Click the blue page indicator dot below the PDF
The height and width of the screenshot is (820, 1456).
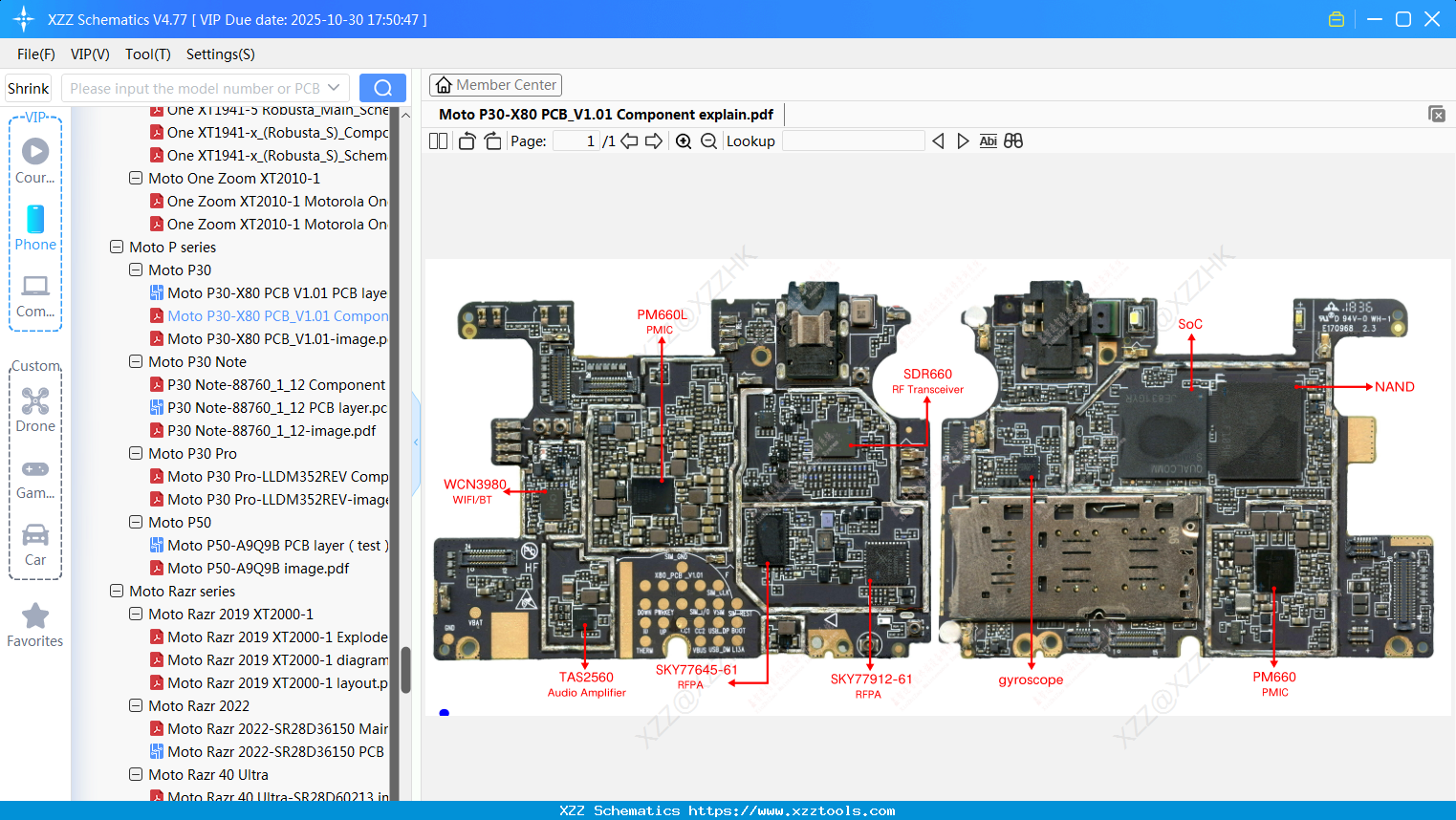[x=444, y=713]
